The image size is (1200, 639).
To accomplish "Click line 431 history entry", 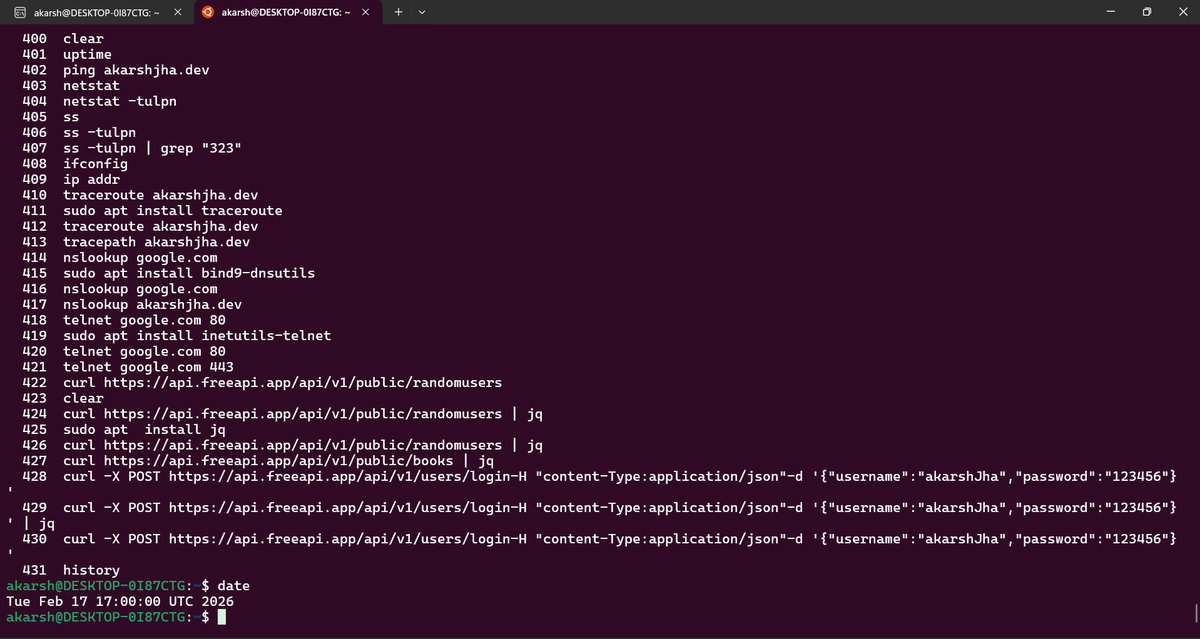I will click(x=71, y=570).
